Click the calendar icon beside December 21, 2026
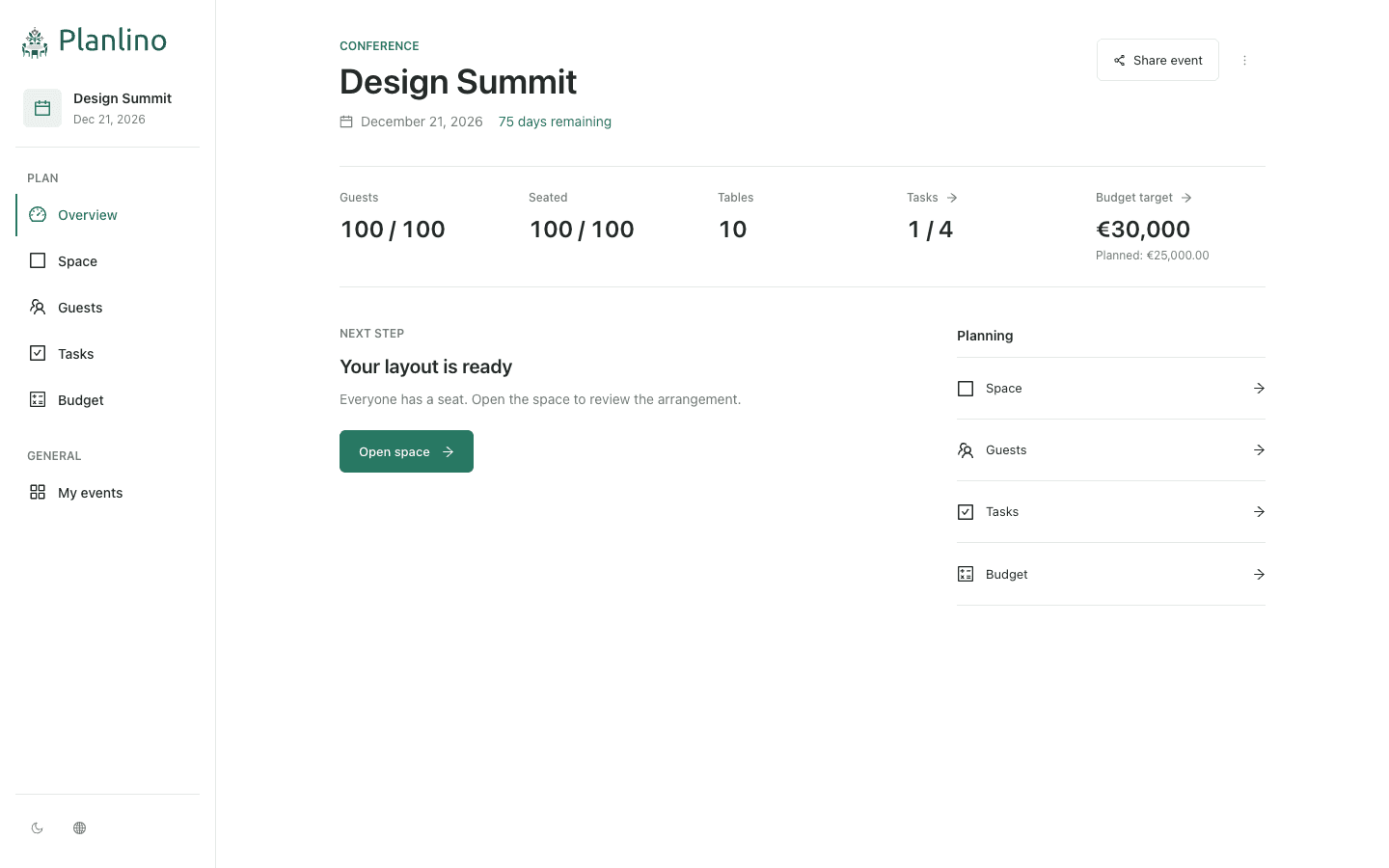 click(346, 122)
